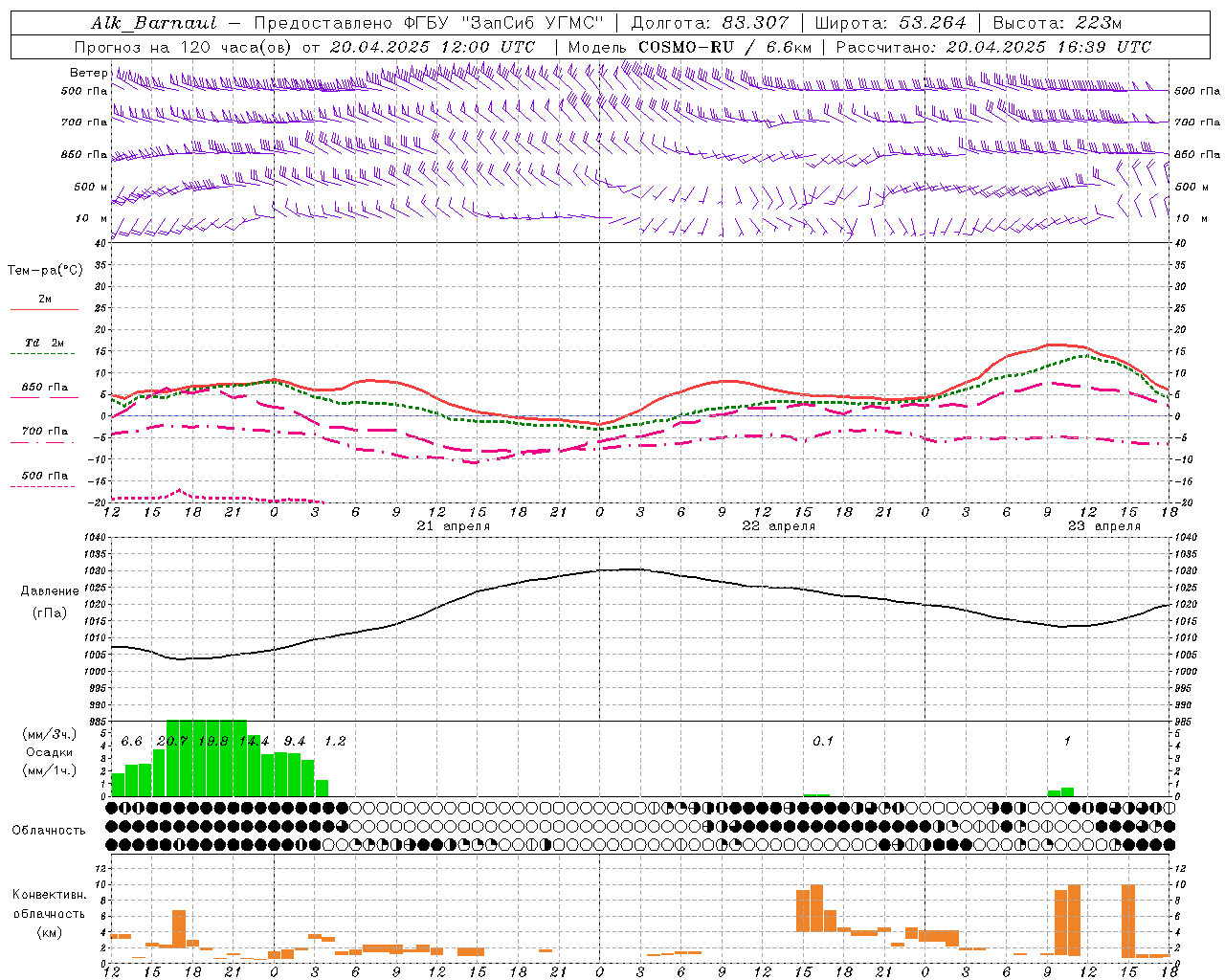The image size is (1225, 980).
Task: Click the (км) convective cloud unit label
Action: [49, 932]
